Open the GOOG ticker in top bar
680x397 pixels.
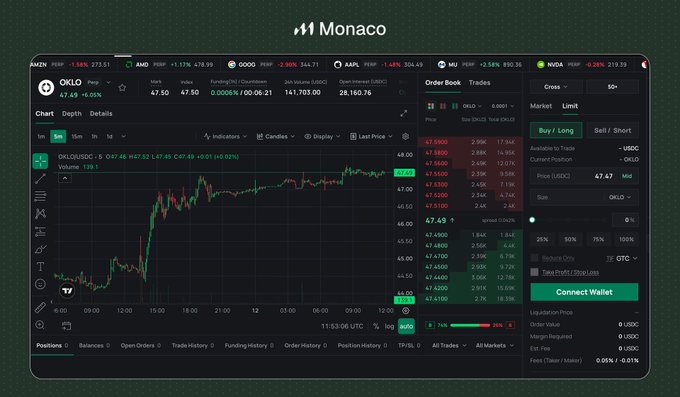[273, 65]
